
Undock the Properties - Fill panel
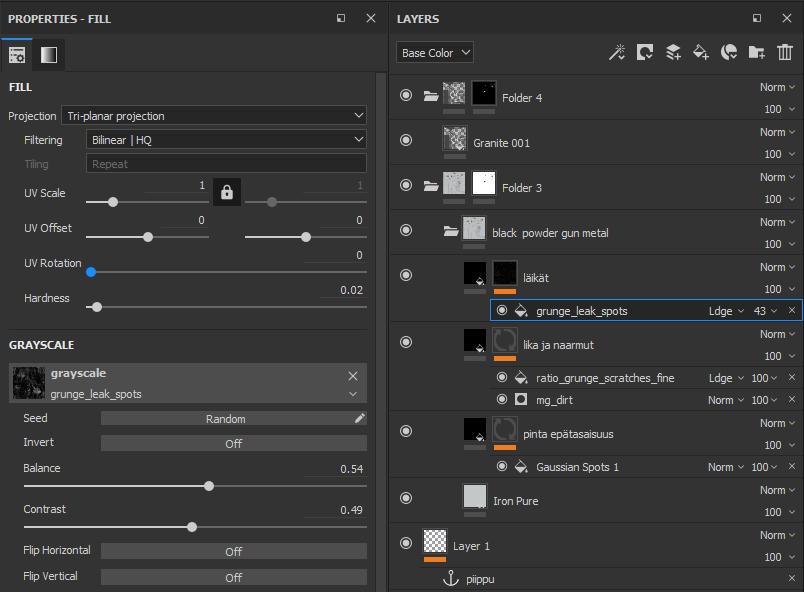point(341,18)
